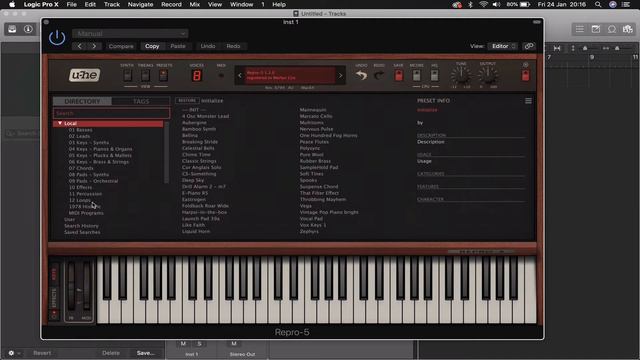Toggle the TWEAKS view switch
The width and height of the screenshot is (640, 360).
point(145,75)
